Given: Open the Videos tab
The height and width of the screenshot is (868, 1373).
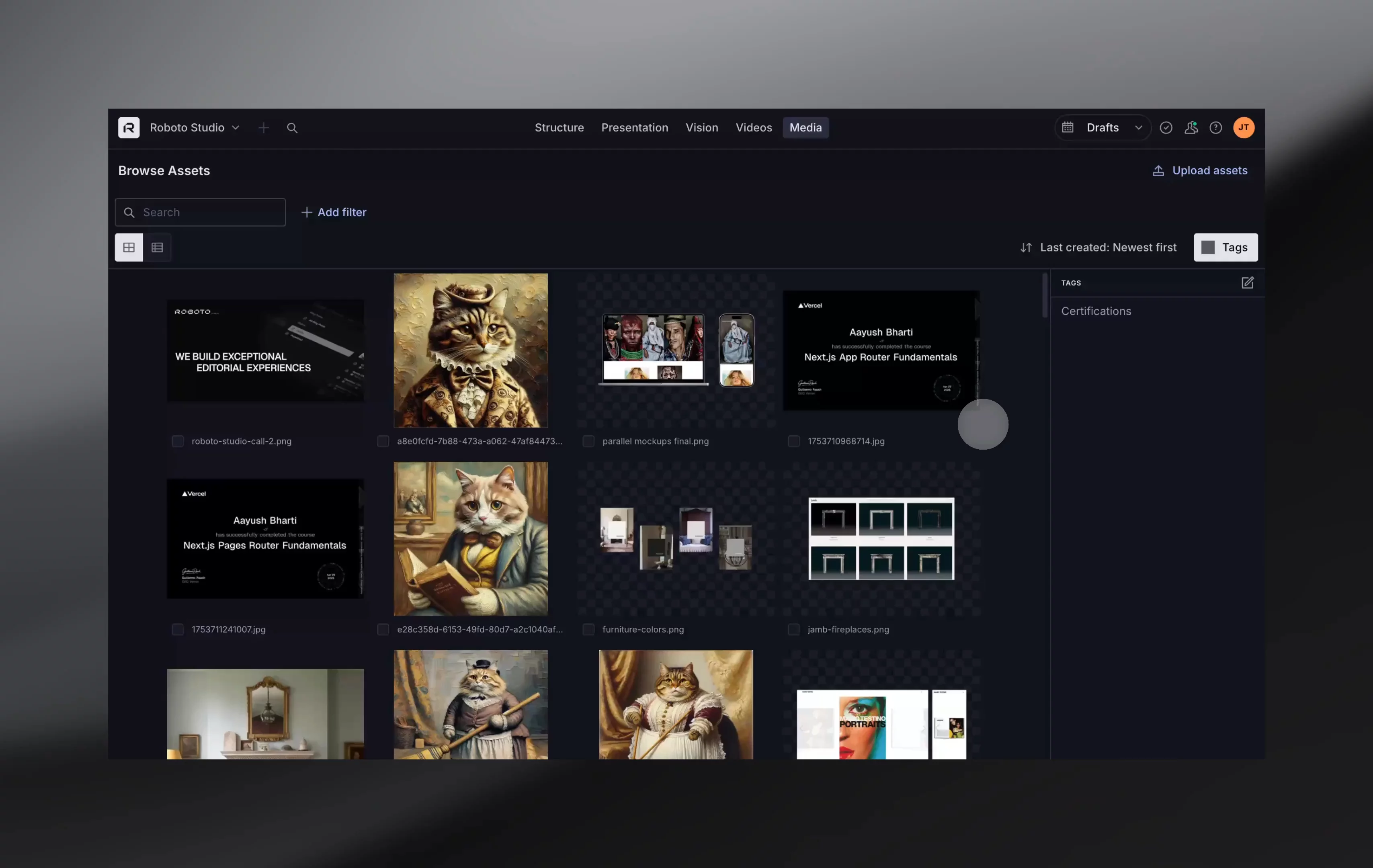Looking at the screenshot, I should click(753, 128).
